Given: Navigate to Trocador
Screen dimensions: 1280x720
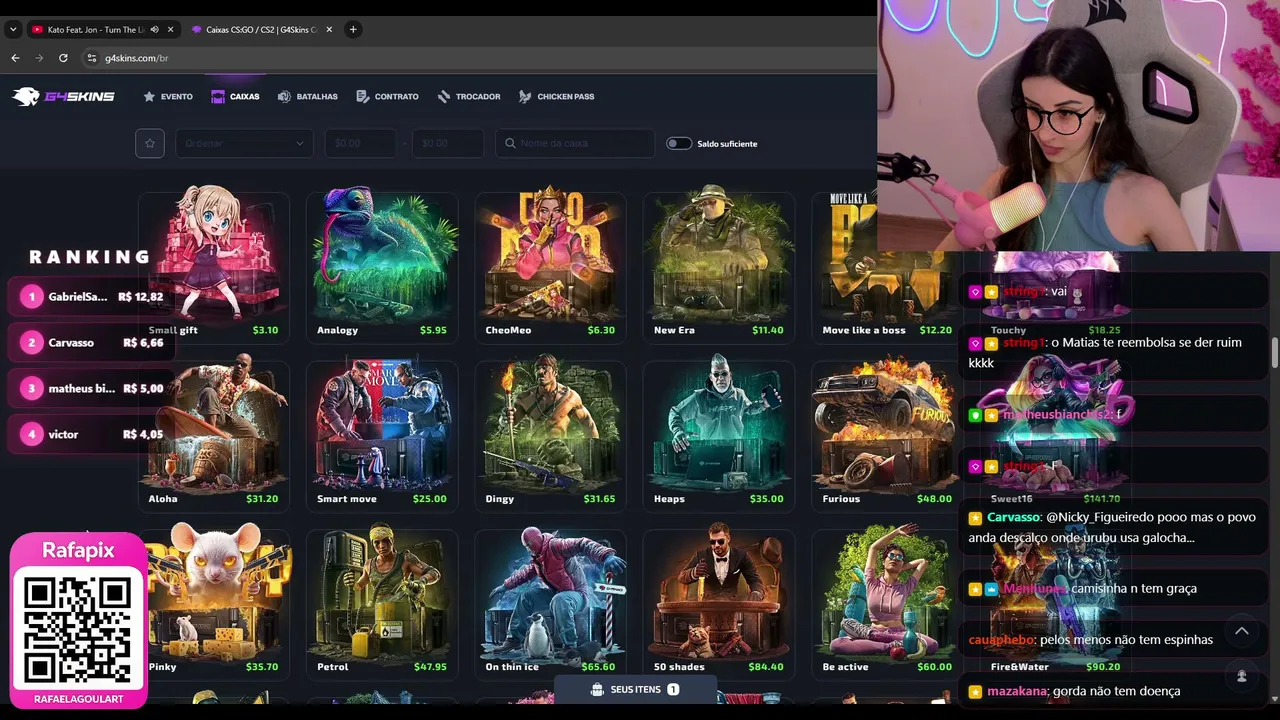Looking at the screenshot, I should (469, 97).
